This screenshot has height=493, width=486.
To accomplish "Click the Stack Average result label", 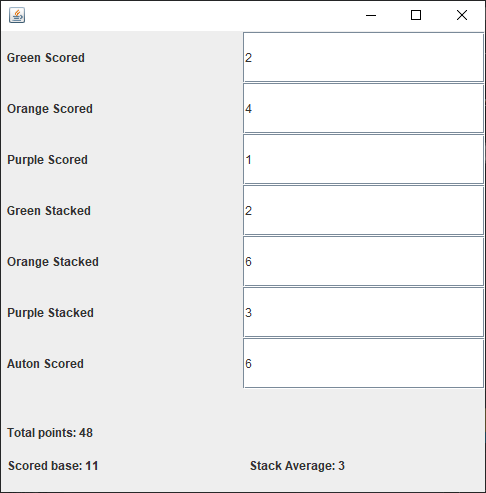I will tap(297, 466).
